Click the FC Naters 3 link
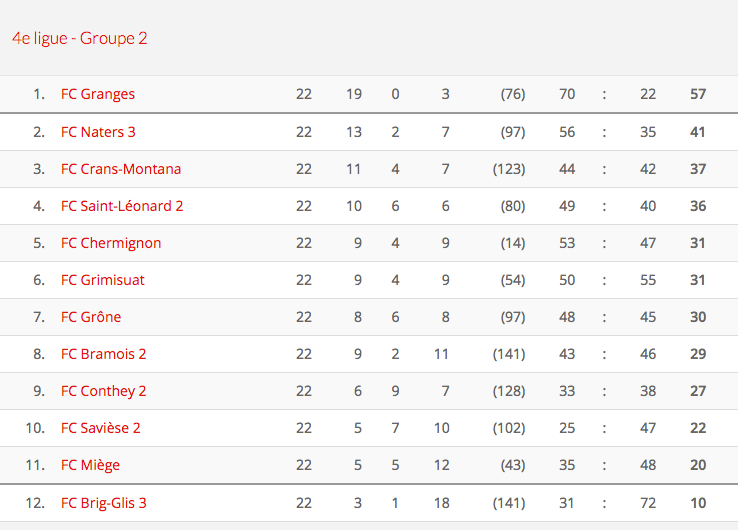 click(98, 132)
